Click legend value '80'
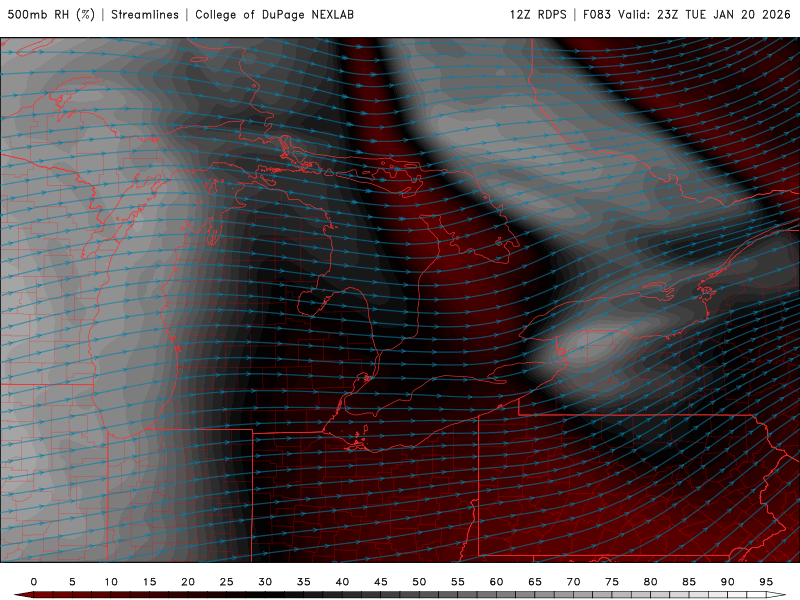Image resolution: width=800 pixels, height=600 pixels. [650, 582]
